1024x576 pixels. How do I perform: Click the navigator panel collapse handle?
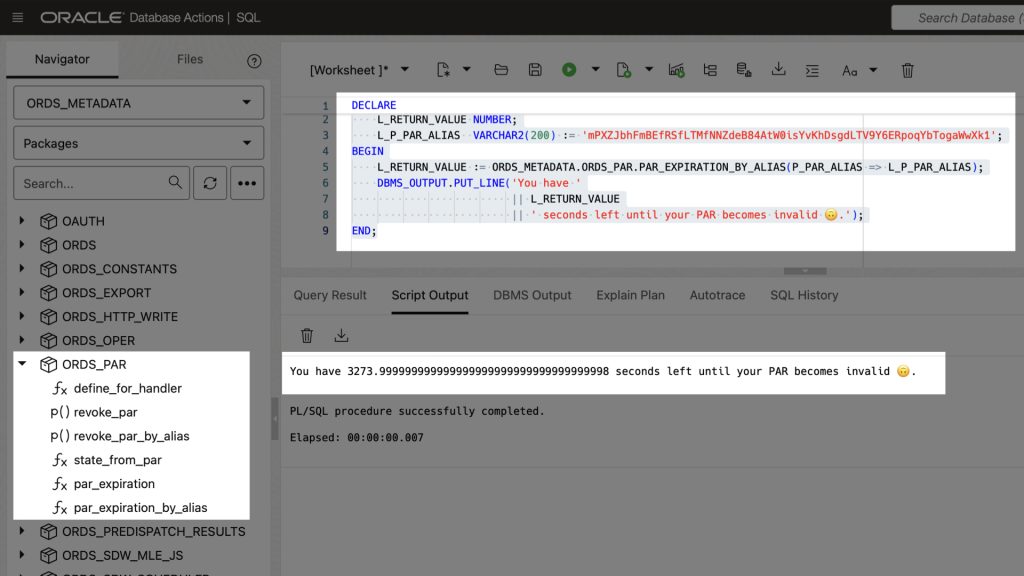tap(275, 419)
